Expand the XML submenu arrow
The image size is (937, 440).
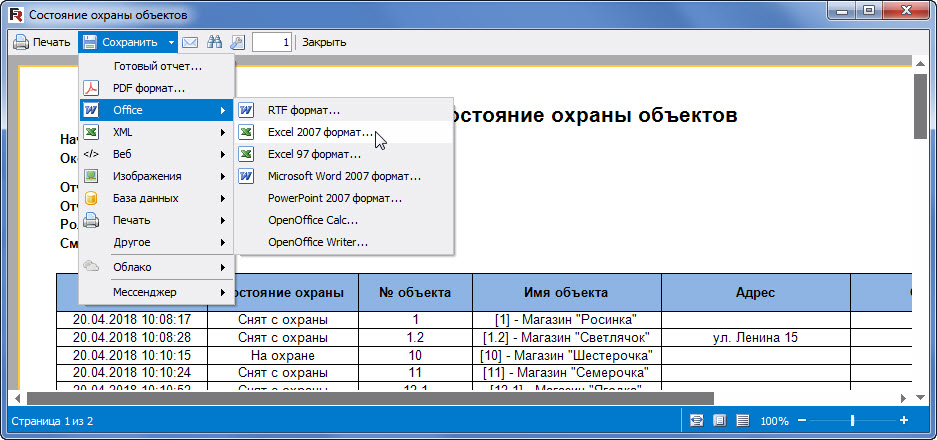tap(223, 132)
